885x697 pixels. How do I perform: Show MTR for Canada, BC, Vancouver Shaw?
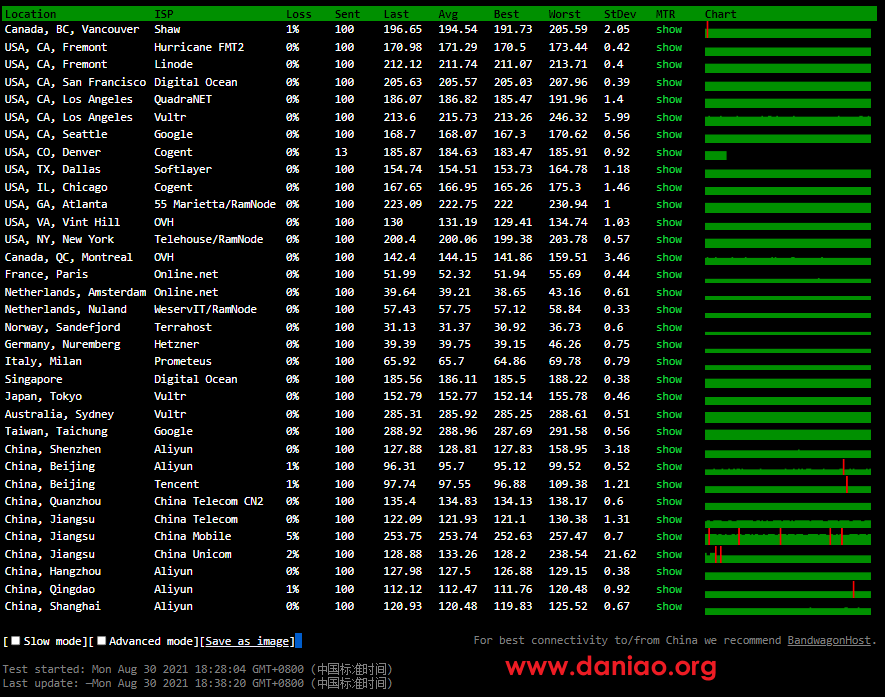click(x=669, y=29)
